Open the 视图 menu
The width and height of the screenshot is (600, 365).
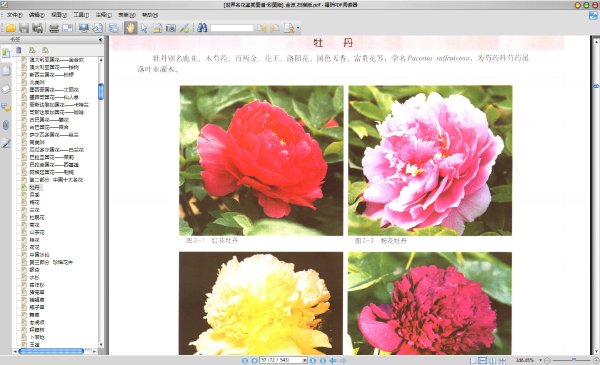pyautogui.click(x=59, y=15)
